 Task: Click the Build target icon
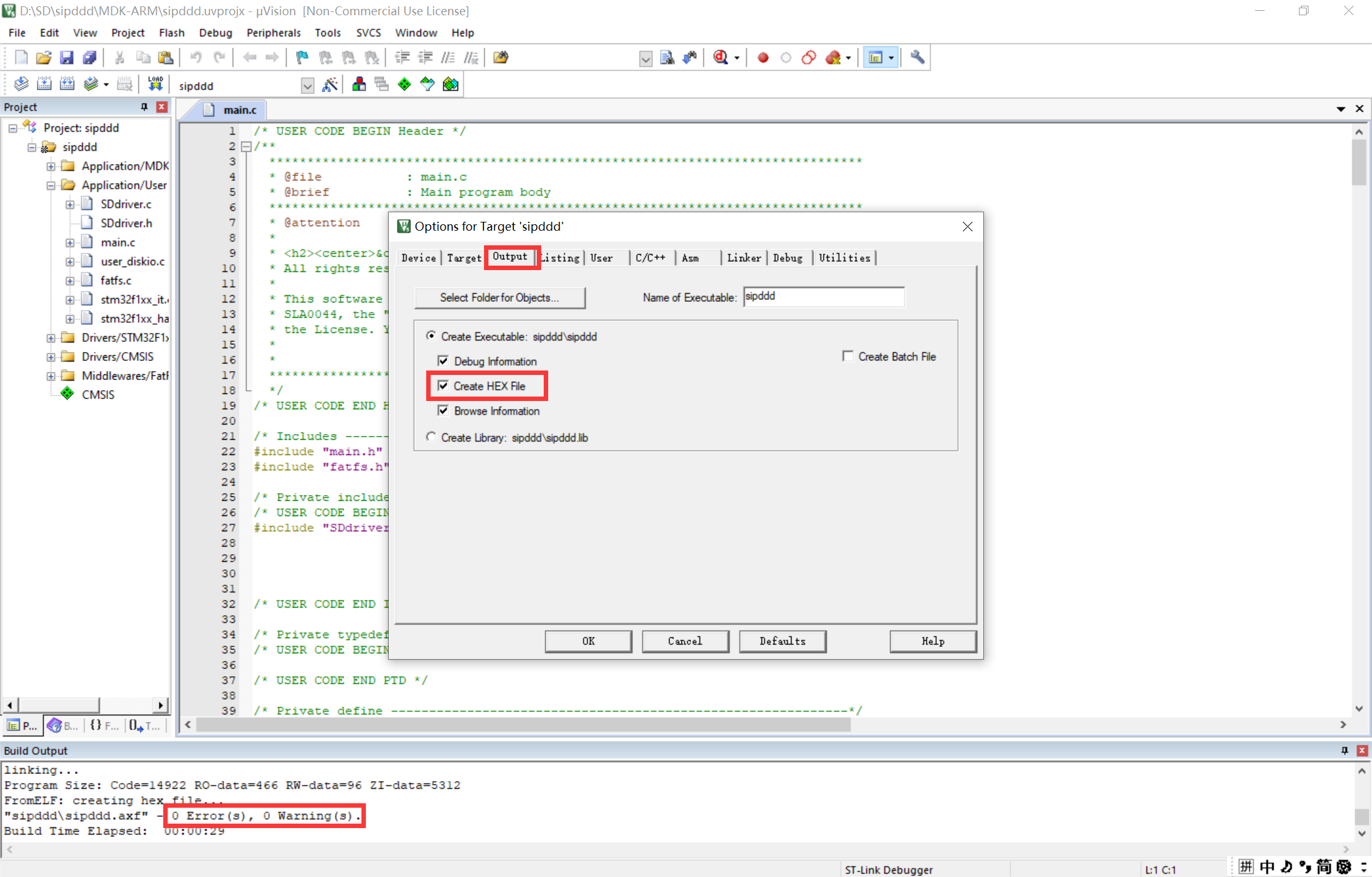[44, 84]
